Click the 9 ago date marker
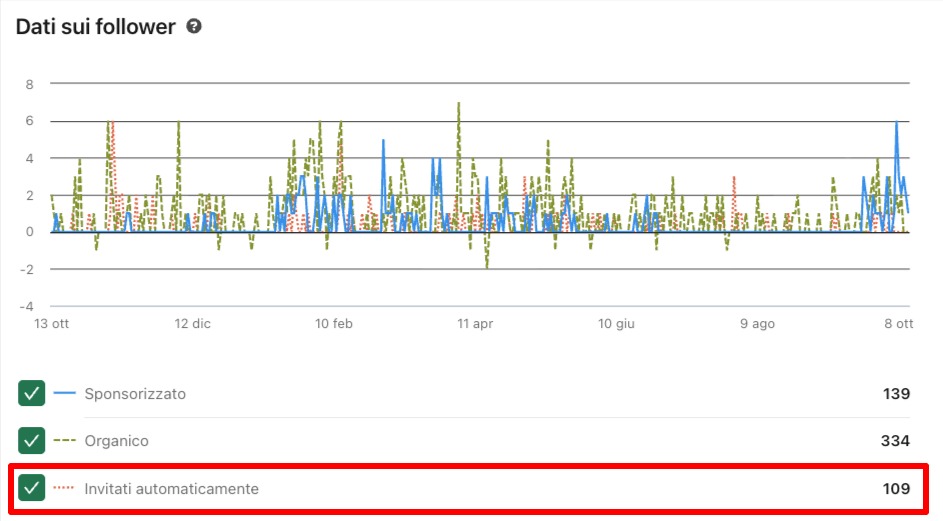The height and width of the screenshot is (521, 943). coord(757,324)
